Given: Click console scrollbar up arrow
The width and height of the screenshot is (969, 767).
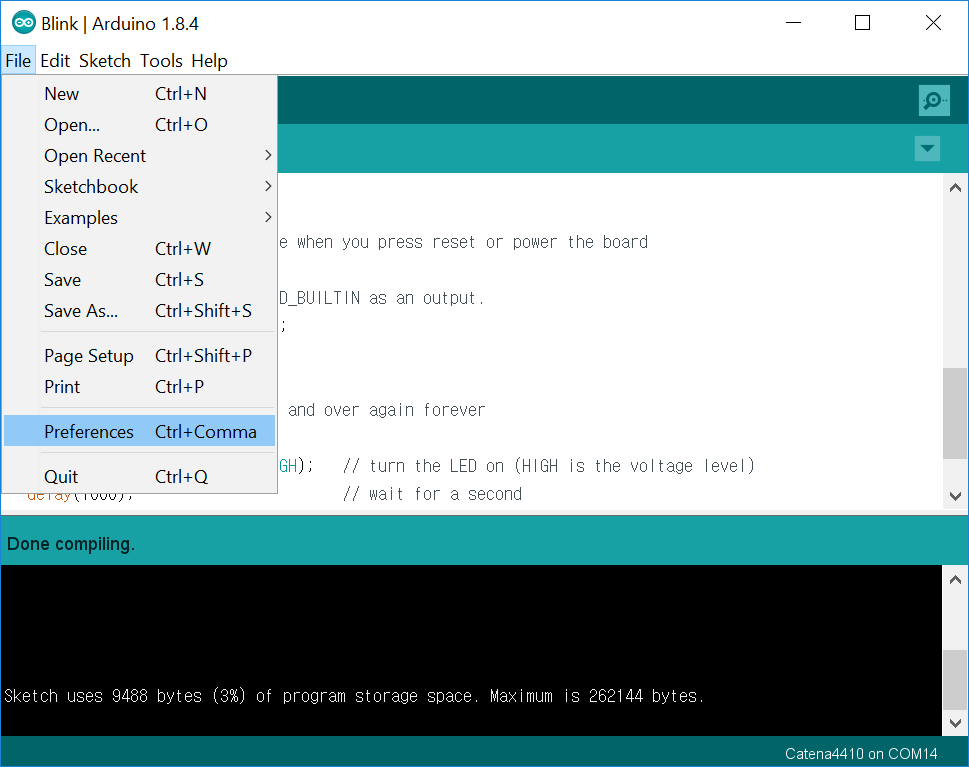Looking at the screenshot, I should (x=955, y=579).
